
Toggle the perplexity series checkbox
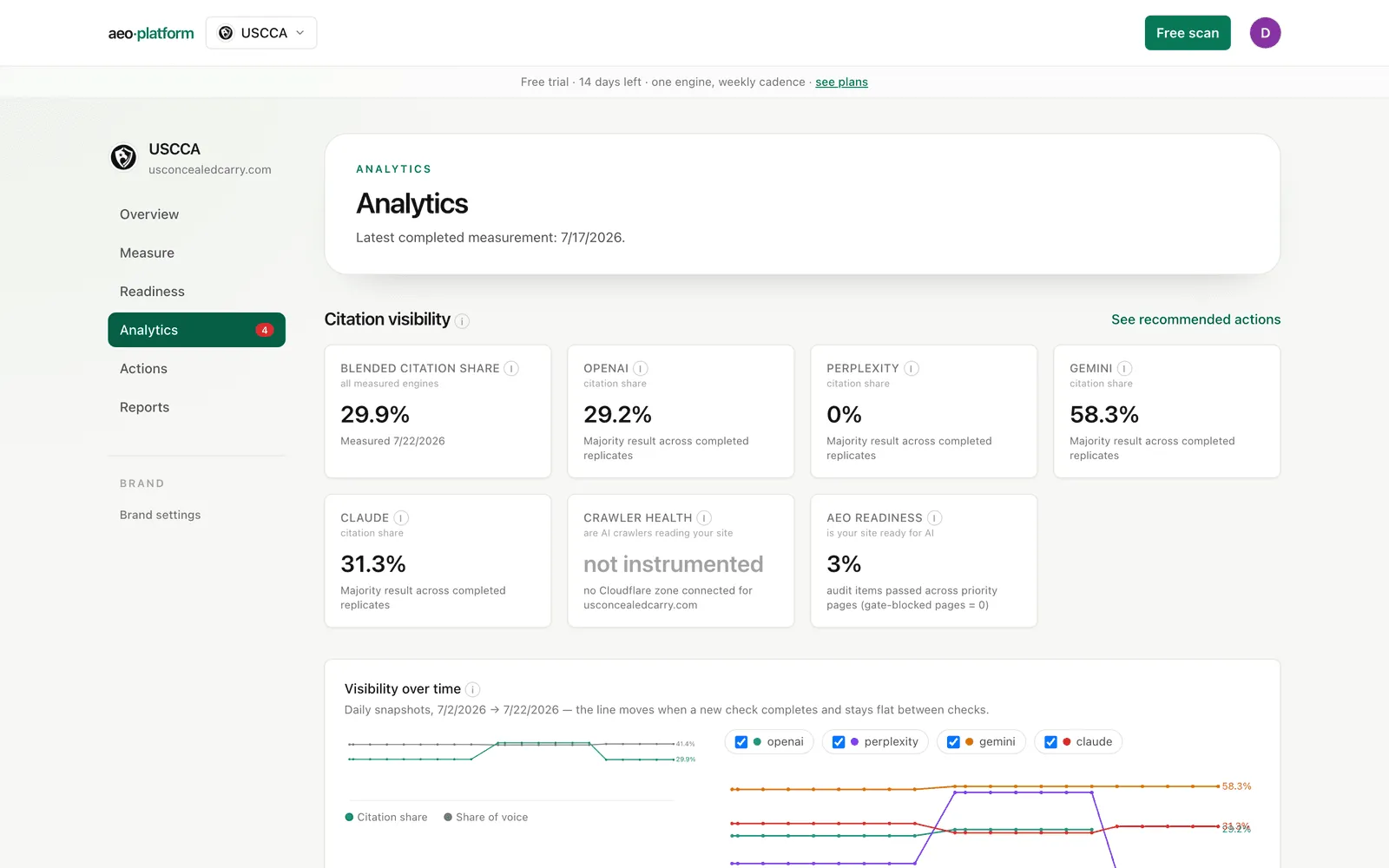[x=839, y=742]
